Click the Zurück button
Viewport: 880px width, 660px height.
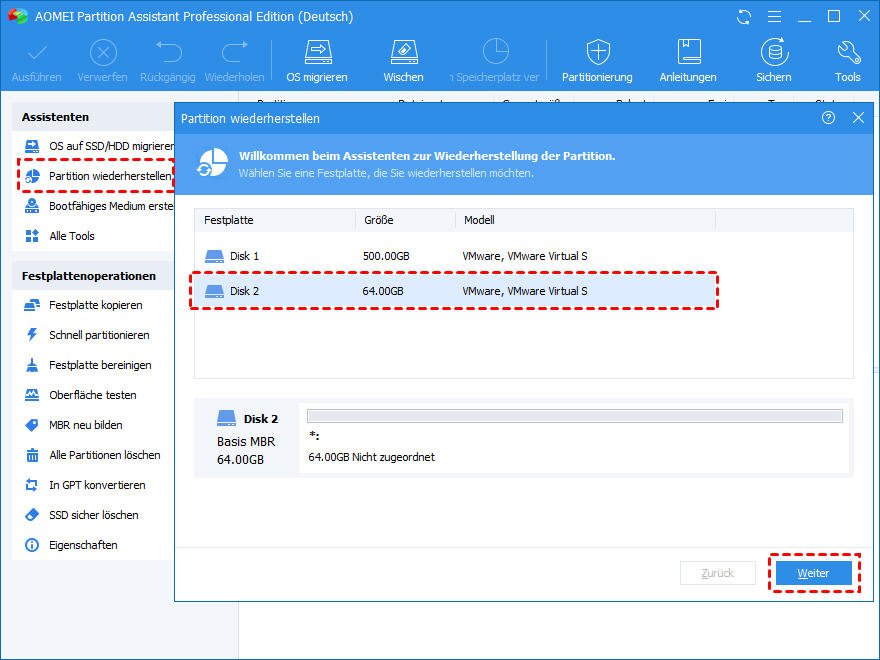(718, 573)
